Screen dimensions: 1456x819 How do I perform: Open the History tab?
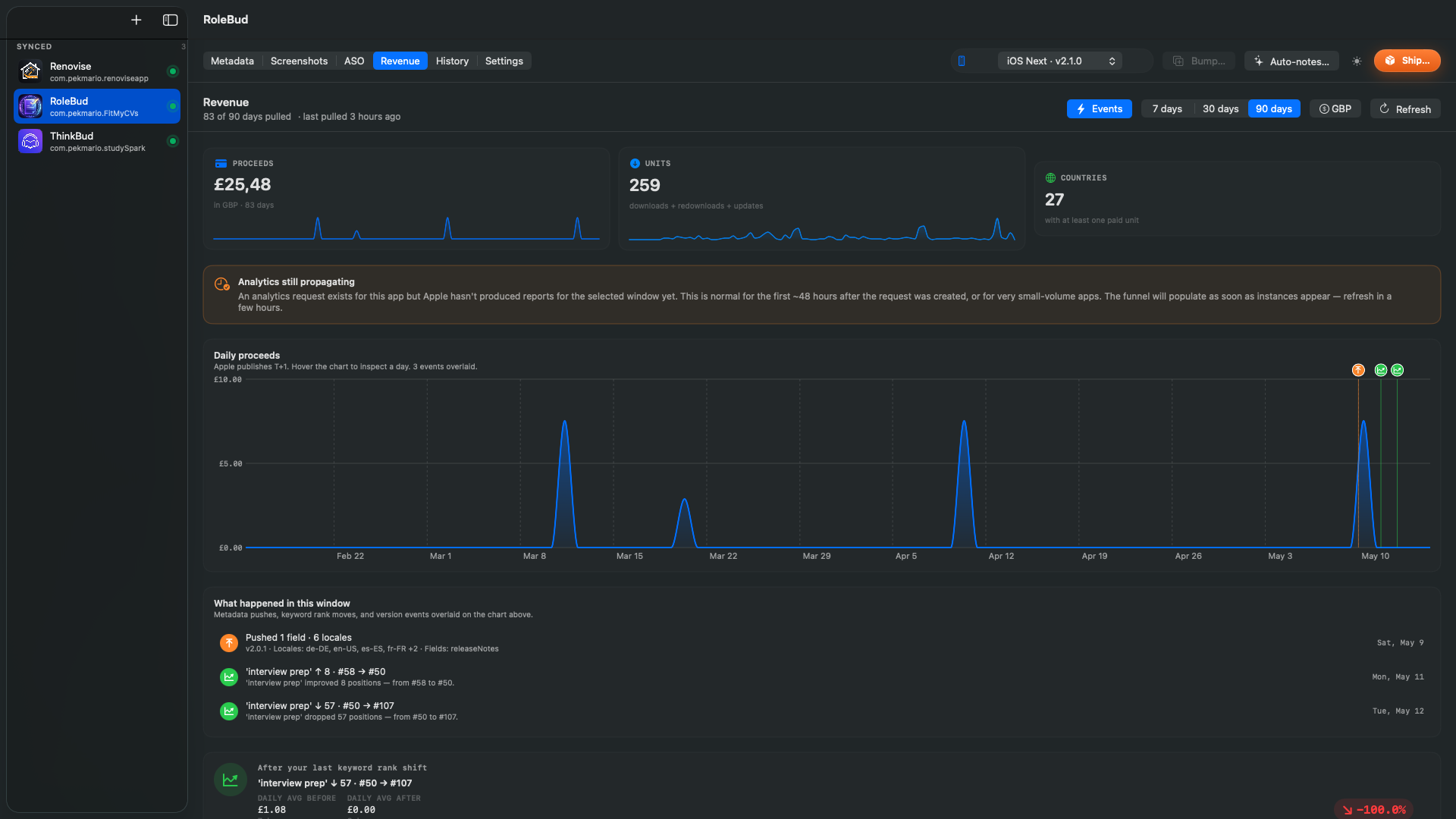pos(452,61)
